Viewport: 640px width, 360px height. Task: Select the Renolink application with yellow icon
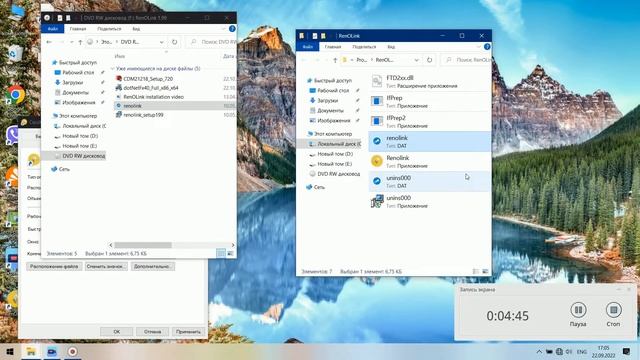(429, 161)
